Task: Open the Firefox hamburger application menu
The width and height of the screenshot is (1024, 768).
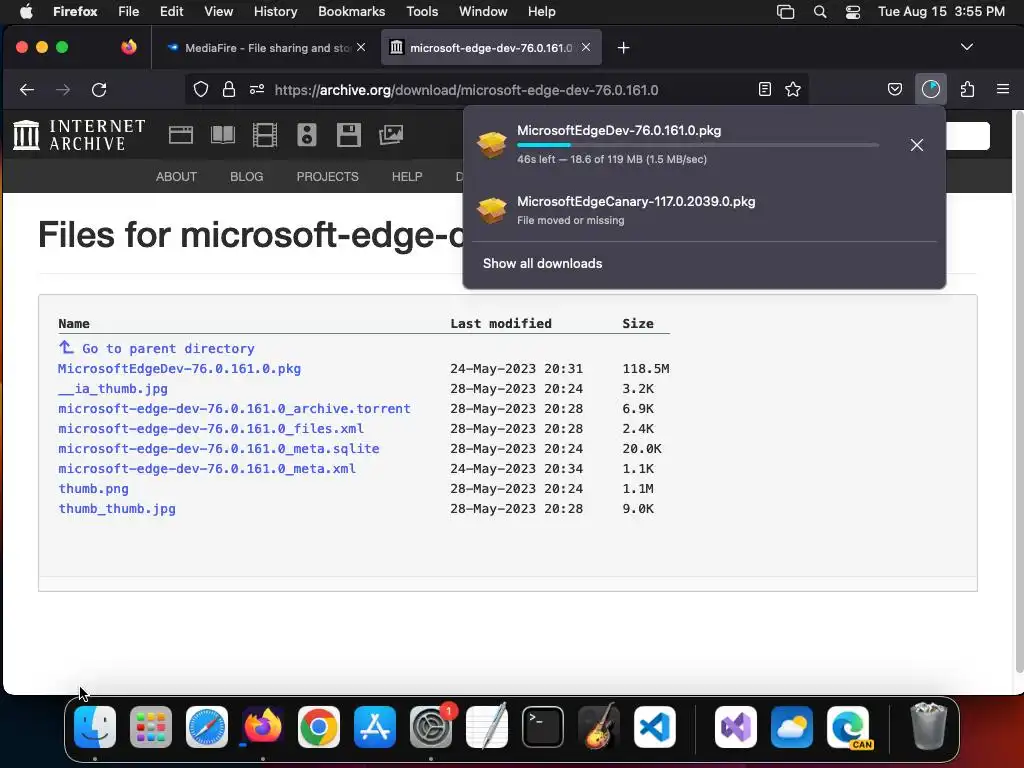Action: (1003, 89)
